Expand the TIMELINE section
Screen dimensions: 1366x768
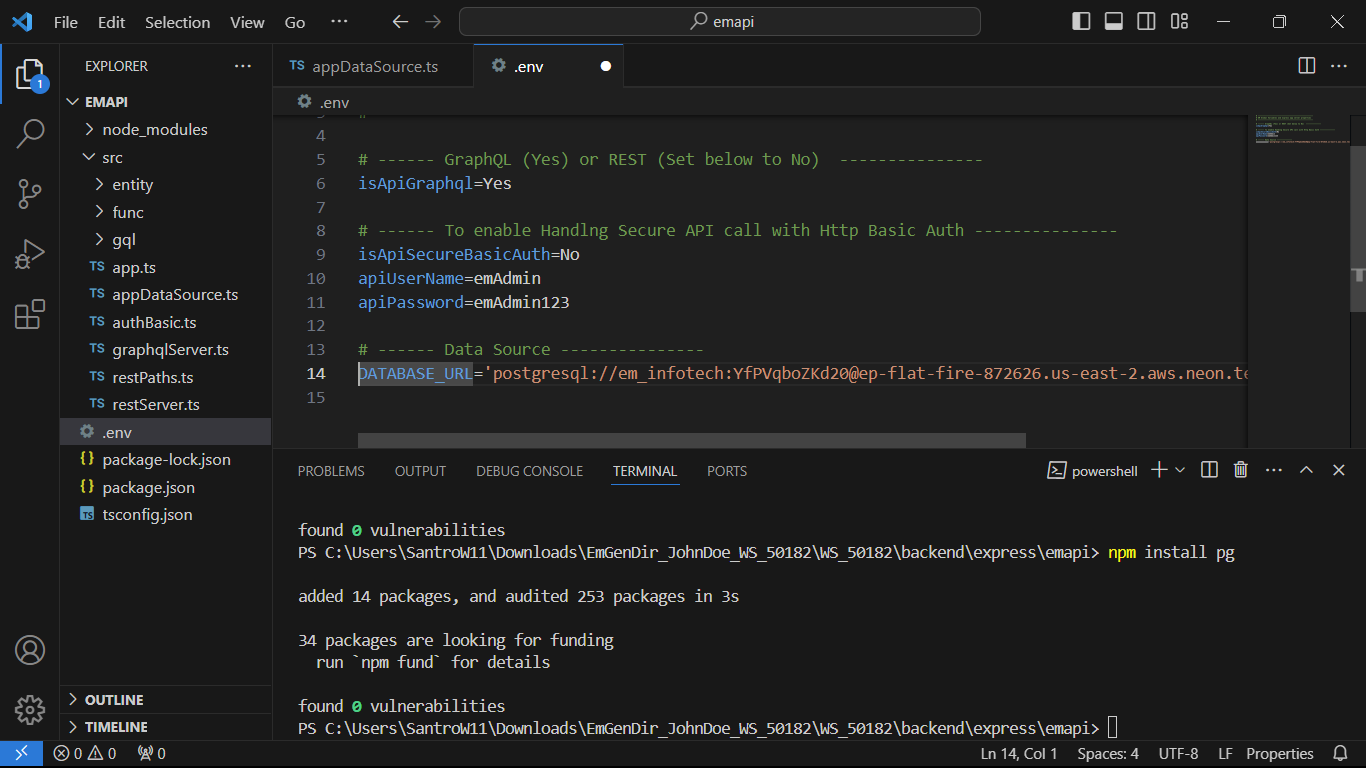165,727
